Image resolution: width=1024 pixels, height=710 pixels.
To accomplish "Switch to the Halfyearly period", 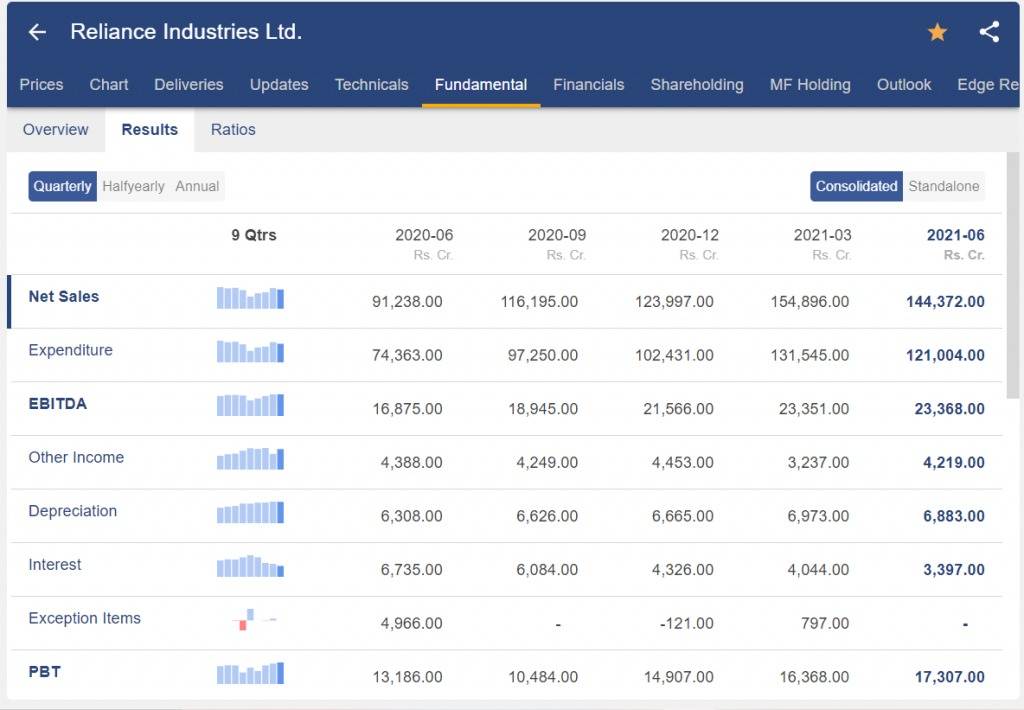I will [133, 186].
